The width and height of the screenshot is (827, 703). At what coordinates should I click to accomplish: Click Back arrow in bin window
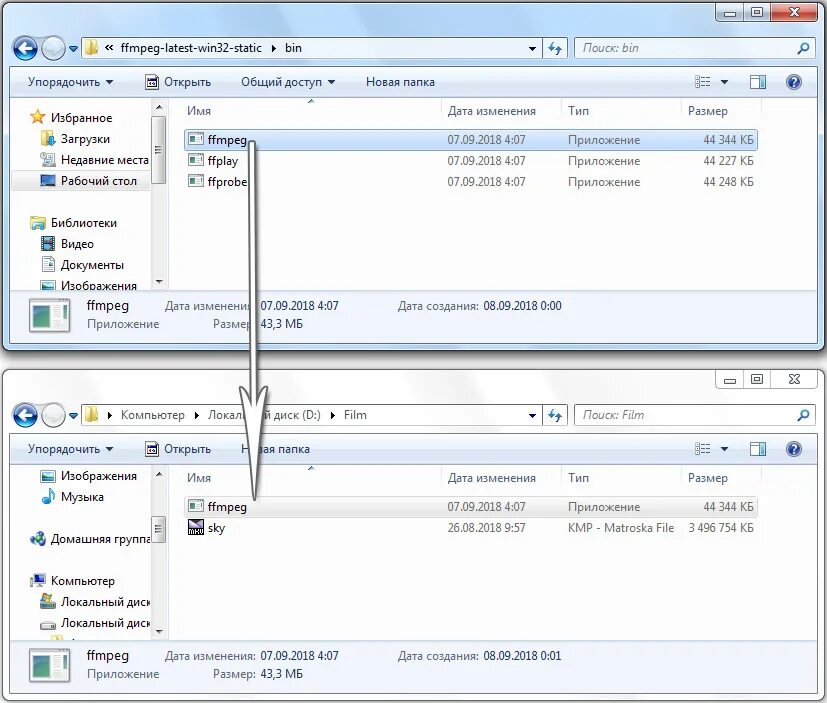pos(25,49)
